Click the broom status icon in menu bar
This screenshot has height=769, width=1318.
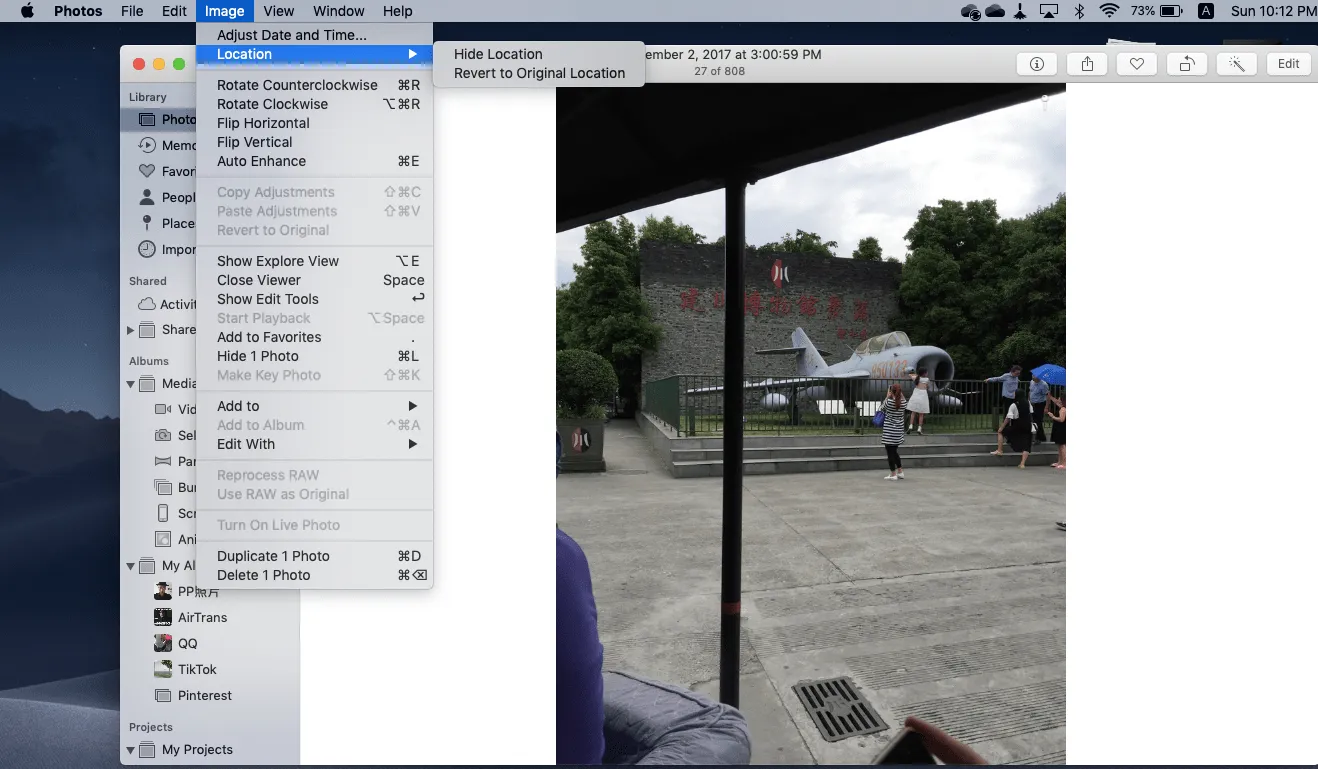(x=1021, y=12)
